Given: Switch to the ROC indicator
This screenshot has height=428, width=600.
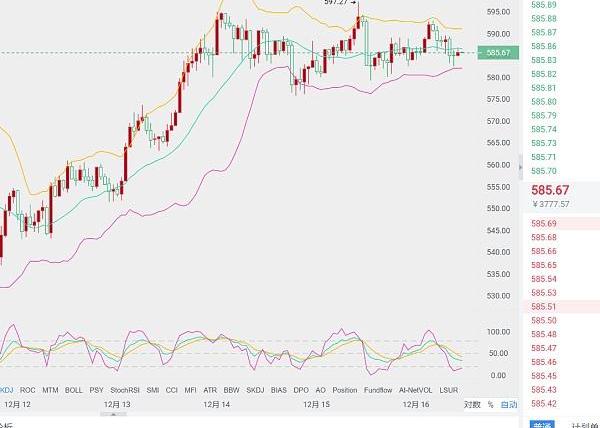Looking at the screenshot, I should click(28, 389).
